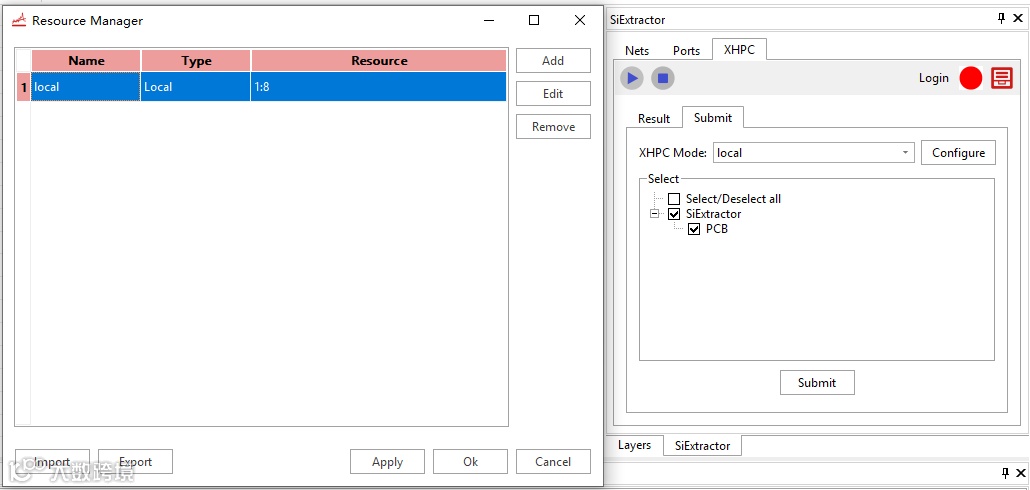This screenshot has height=490, width=1030.
Task: Open the Result tab
Action: [654, 119]
